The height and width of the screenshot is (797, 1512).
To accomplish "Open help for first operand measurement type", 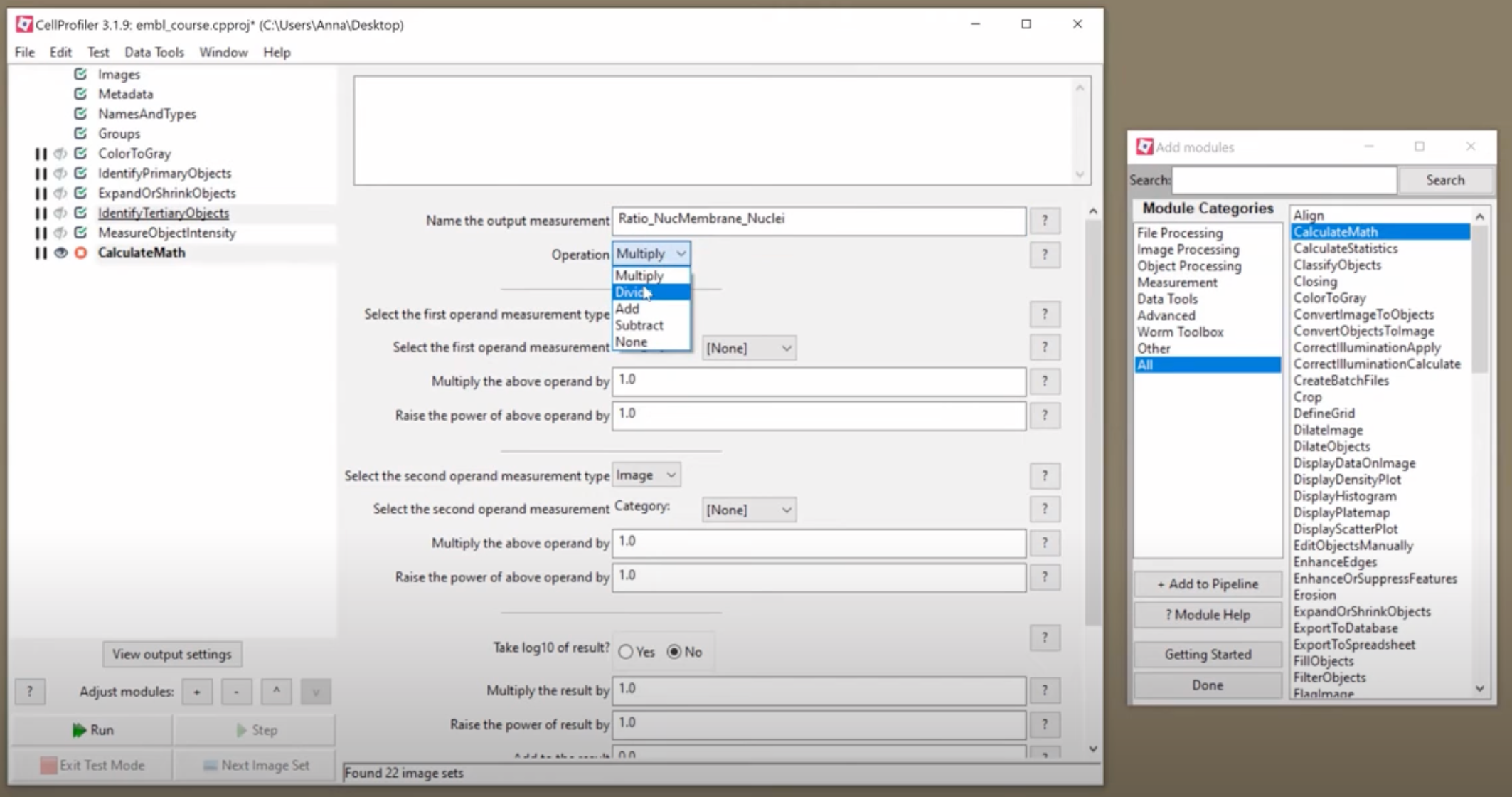I will 1045,314.
